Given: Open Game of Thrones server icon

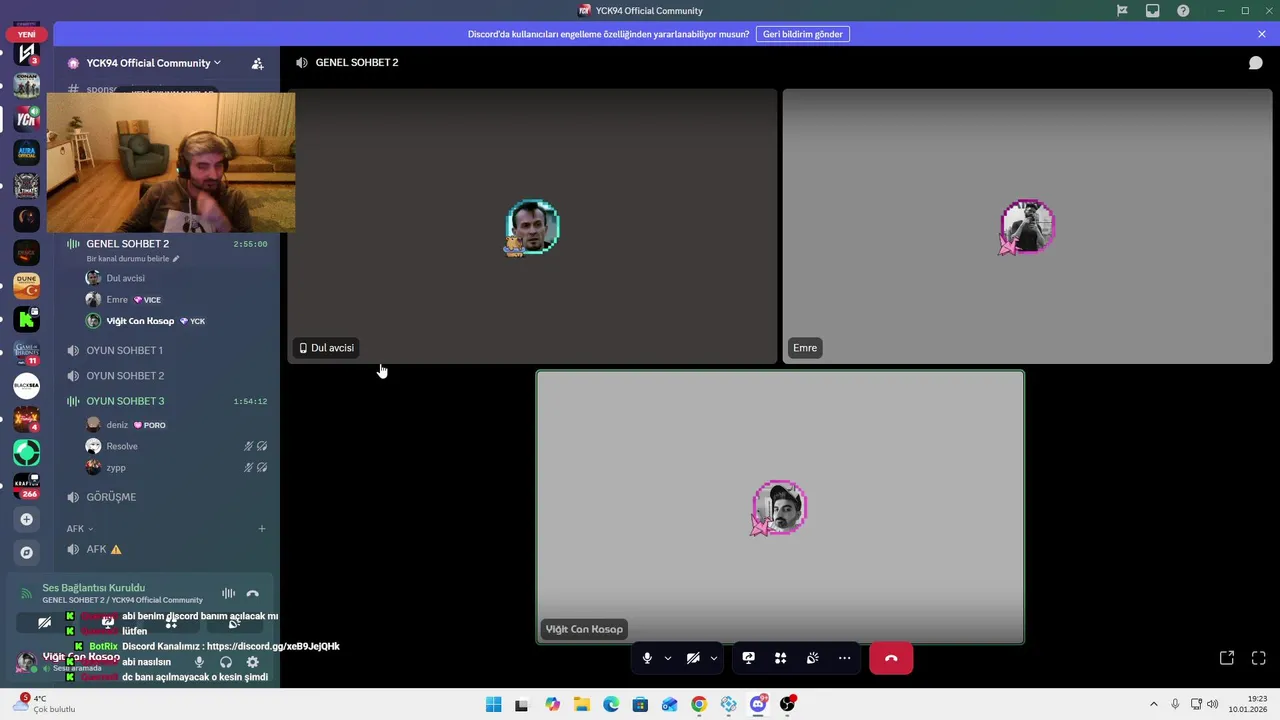Looking at the screenshot, I should click(x=27, y=352).
